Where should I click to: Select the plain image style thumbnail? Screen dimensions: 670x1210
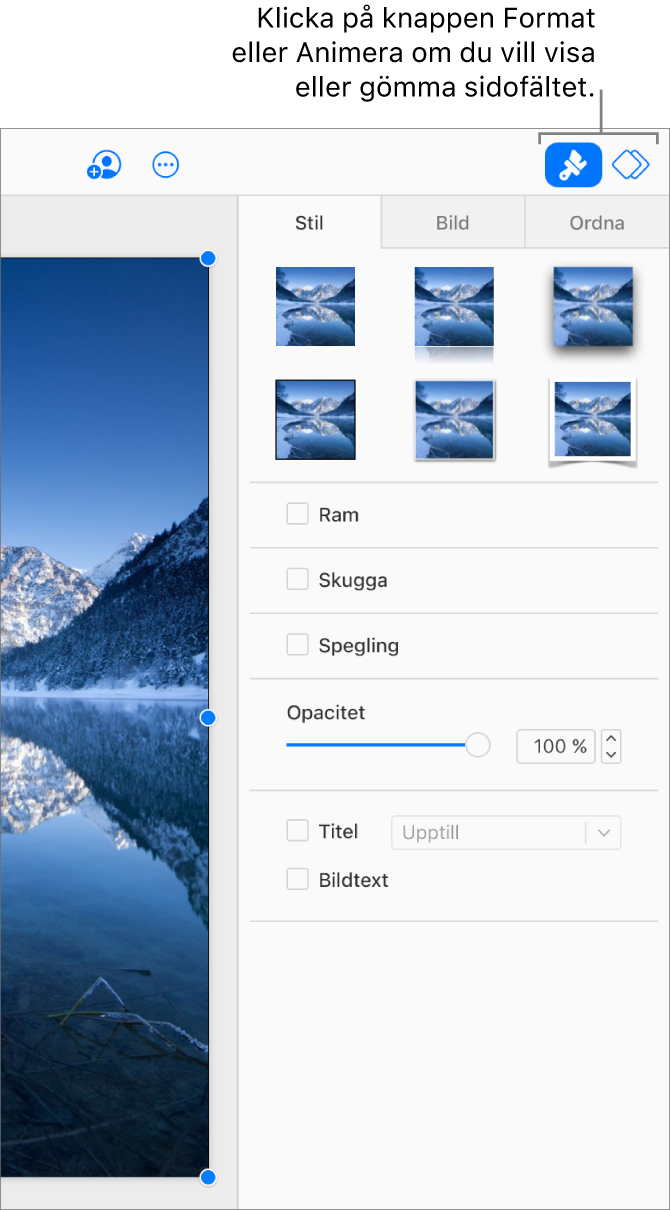[x=315, y=306]
